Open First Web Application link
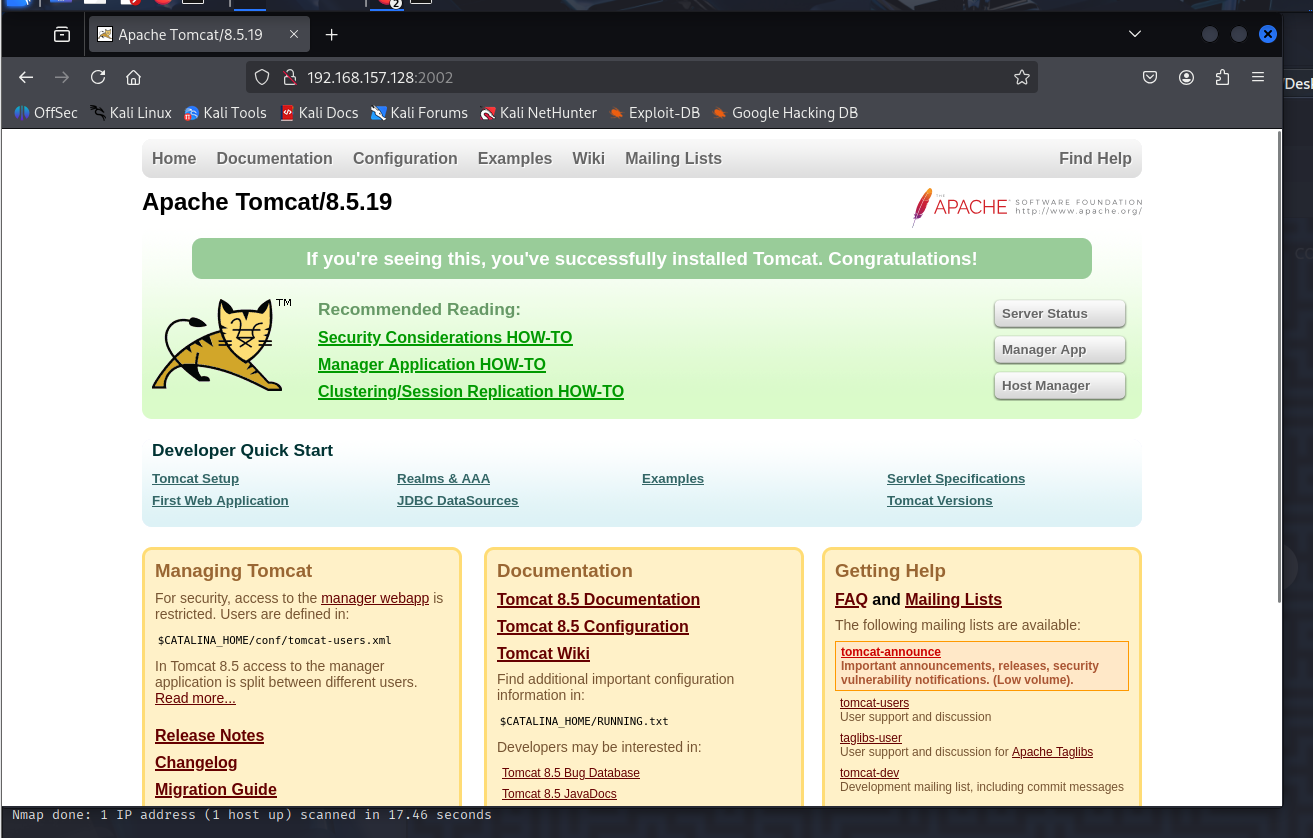This screenshot has width=1313, height=838. 220,500
